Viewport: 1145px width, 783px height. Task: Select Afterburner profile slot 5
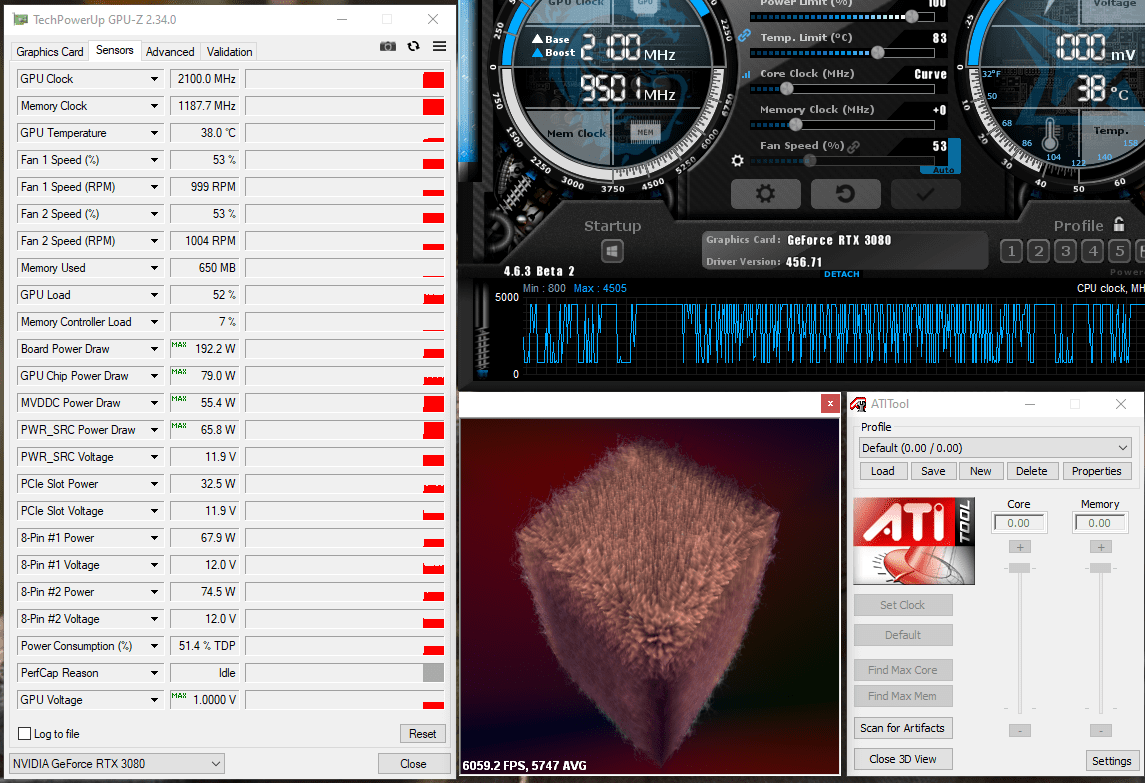click(1119, 252)
